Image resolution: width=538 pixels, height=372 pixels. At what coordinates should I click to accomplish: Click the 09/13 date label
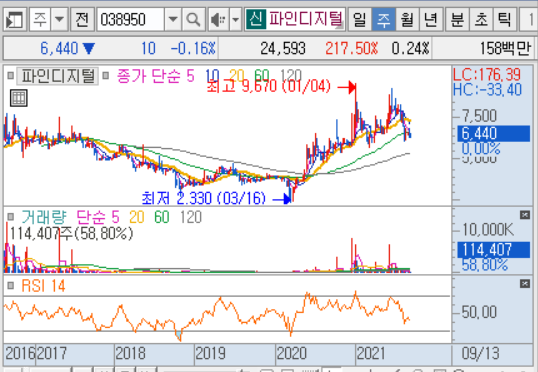(480, 353)
